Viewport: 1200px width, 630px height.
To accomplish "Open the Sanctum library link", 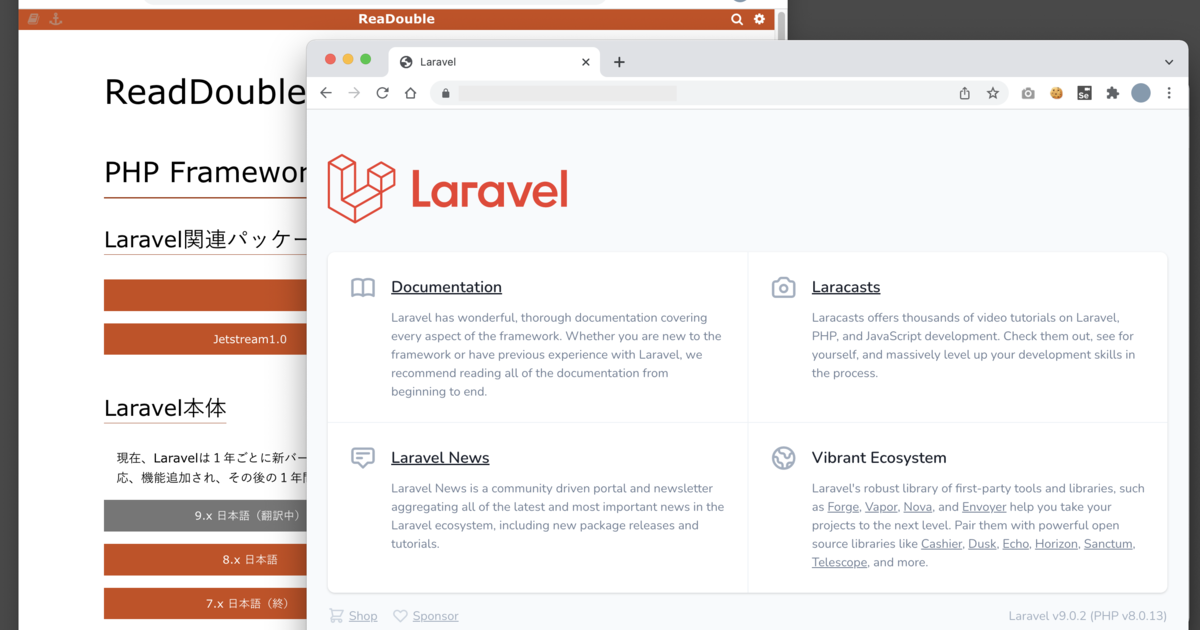I will pyautogui.click(x=1108, y=544).
